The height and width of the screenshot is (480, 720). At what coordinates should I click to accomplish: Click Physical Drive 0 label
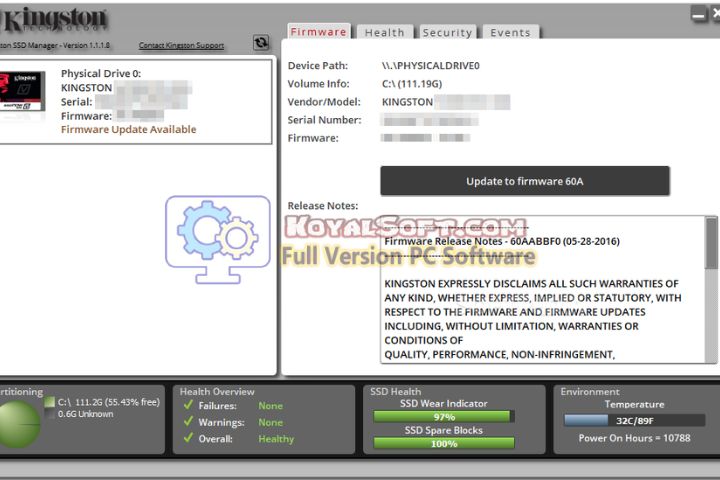click(x=101, y=73)
